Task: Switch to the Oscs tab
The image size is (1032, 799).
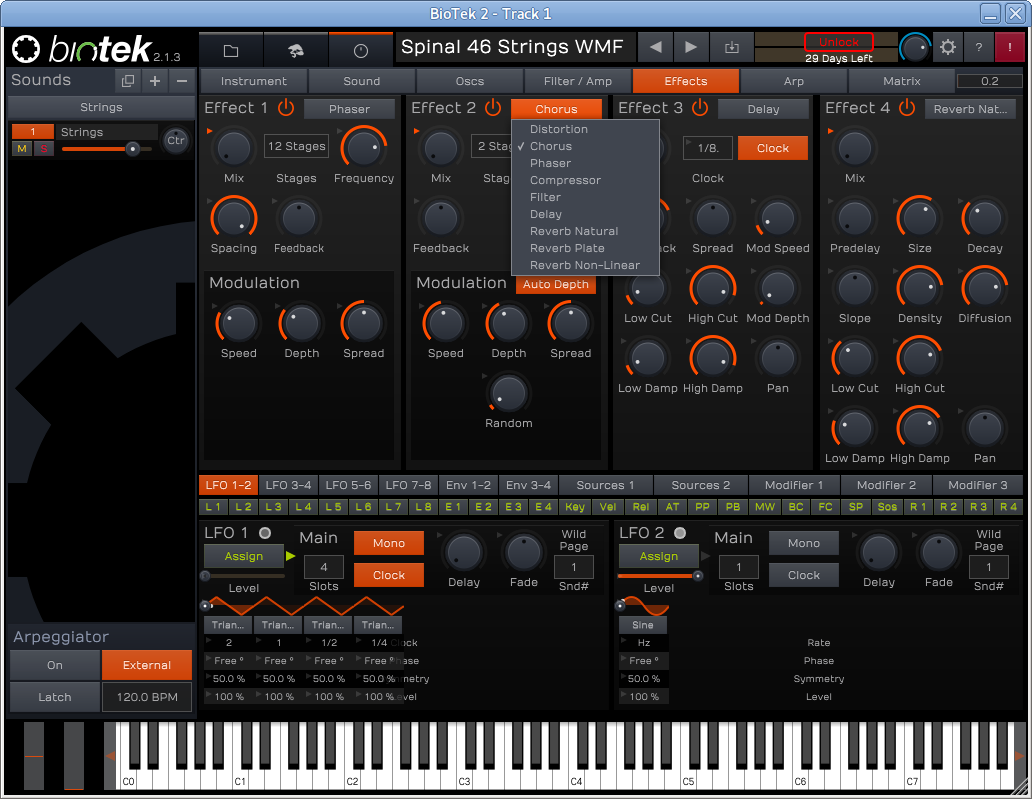Action: click(469, 81)
